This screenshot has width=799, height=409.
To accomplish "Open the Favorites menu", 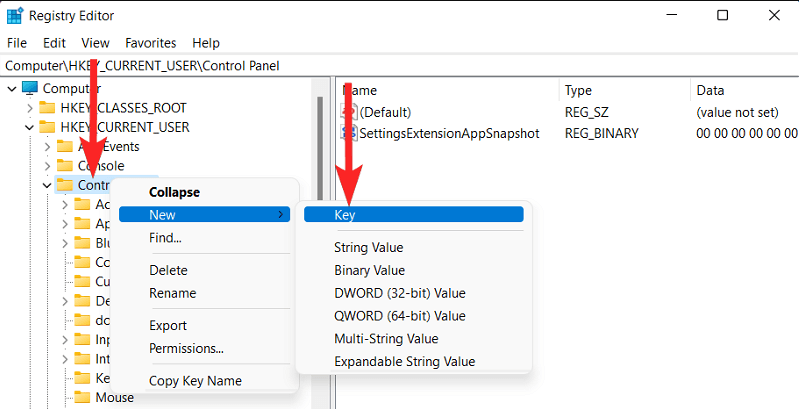I will click(x=150, y=43).
